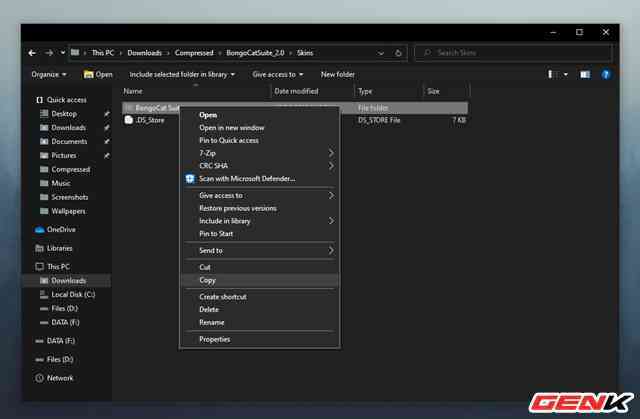Click the Compressed breadcrumb in address bar
640x419 pixels.
[x=194, y=53]
